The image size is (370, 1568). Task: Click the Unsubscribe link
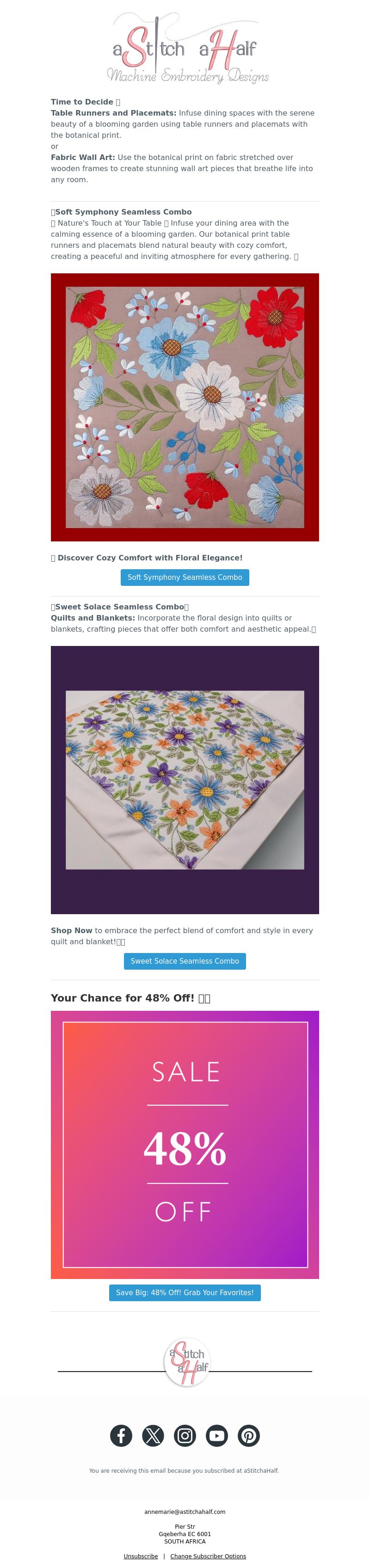click(x=141, y=1556)
